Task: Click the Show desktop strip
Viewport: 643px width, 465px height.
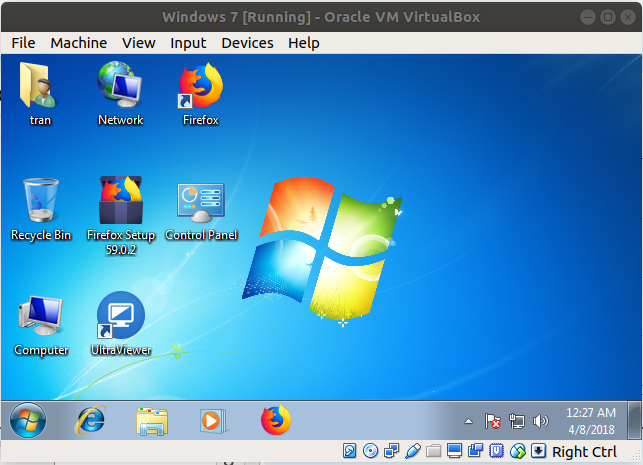Action: coord(634,420)
